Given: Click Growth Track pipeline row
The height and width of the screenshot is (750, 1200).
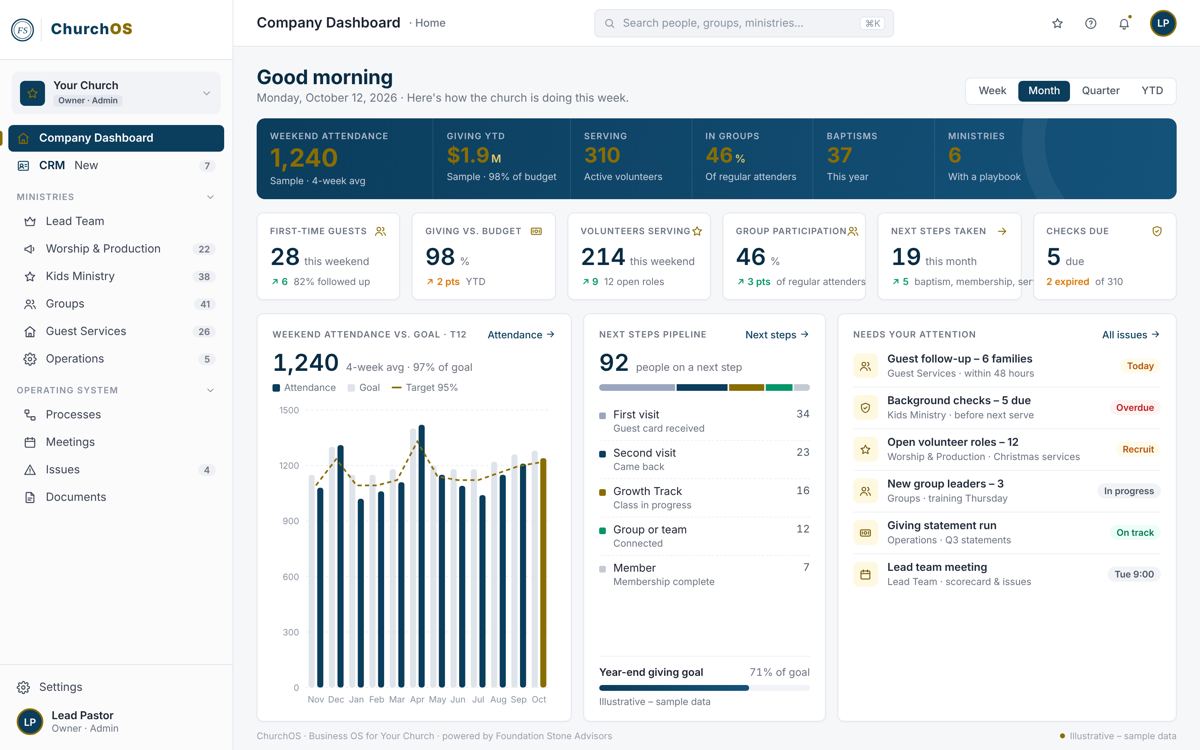Looking at the screenshot, I should (704, 498).
